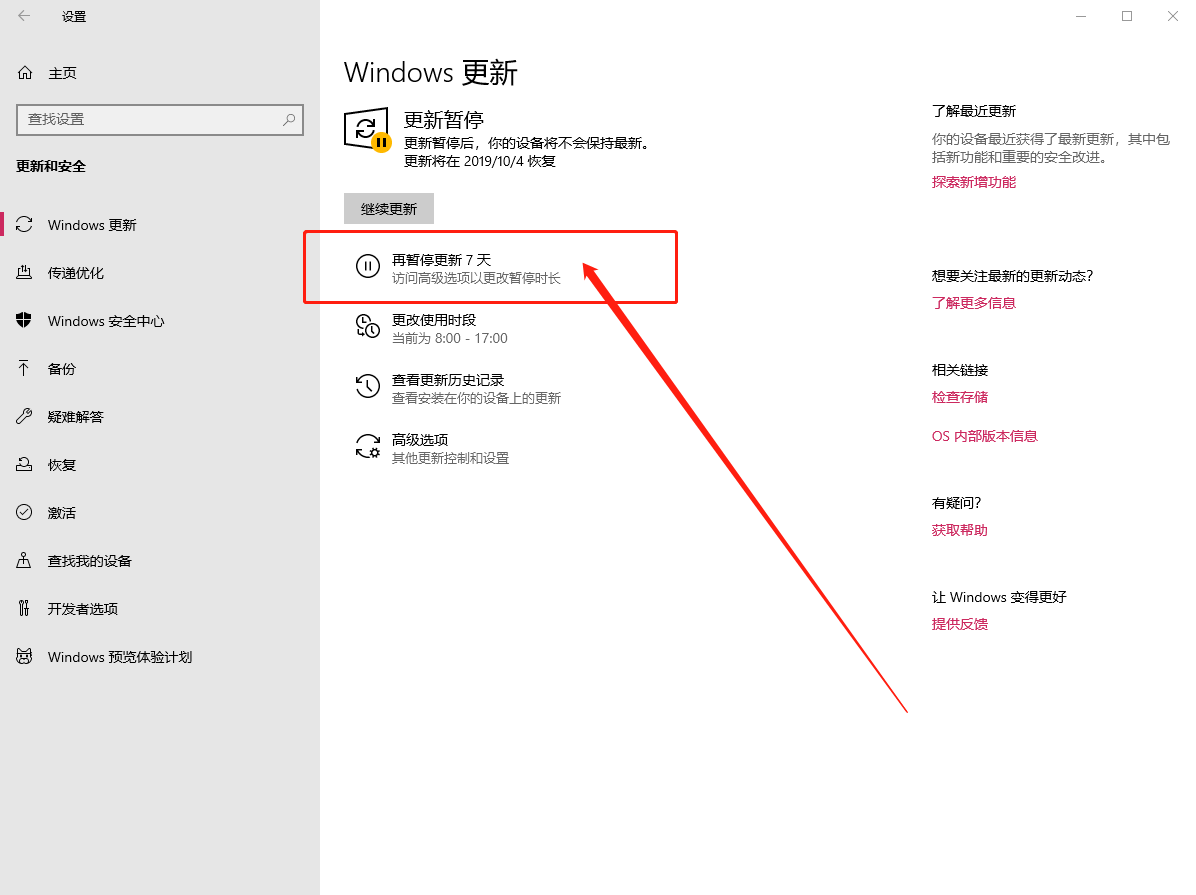Click 获取帮助 under 有疑问
This screenshot has height=895, width=1196.
point(958,529)
